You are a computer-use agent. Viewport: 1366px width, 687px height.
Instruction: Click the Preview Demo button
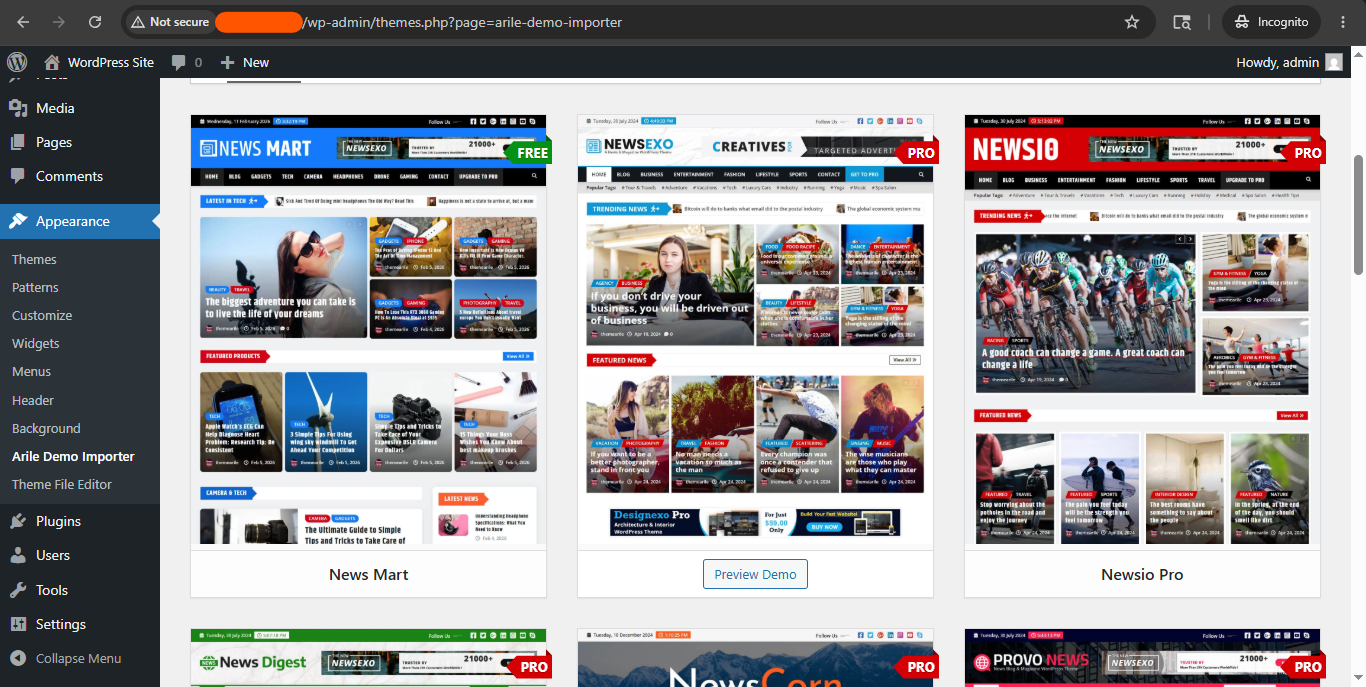(755, 574)
